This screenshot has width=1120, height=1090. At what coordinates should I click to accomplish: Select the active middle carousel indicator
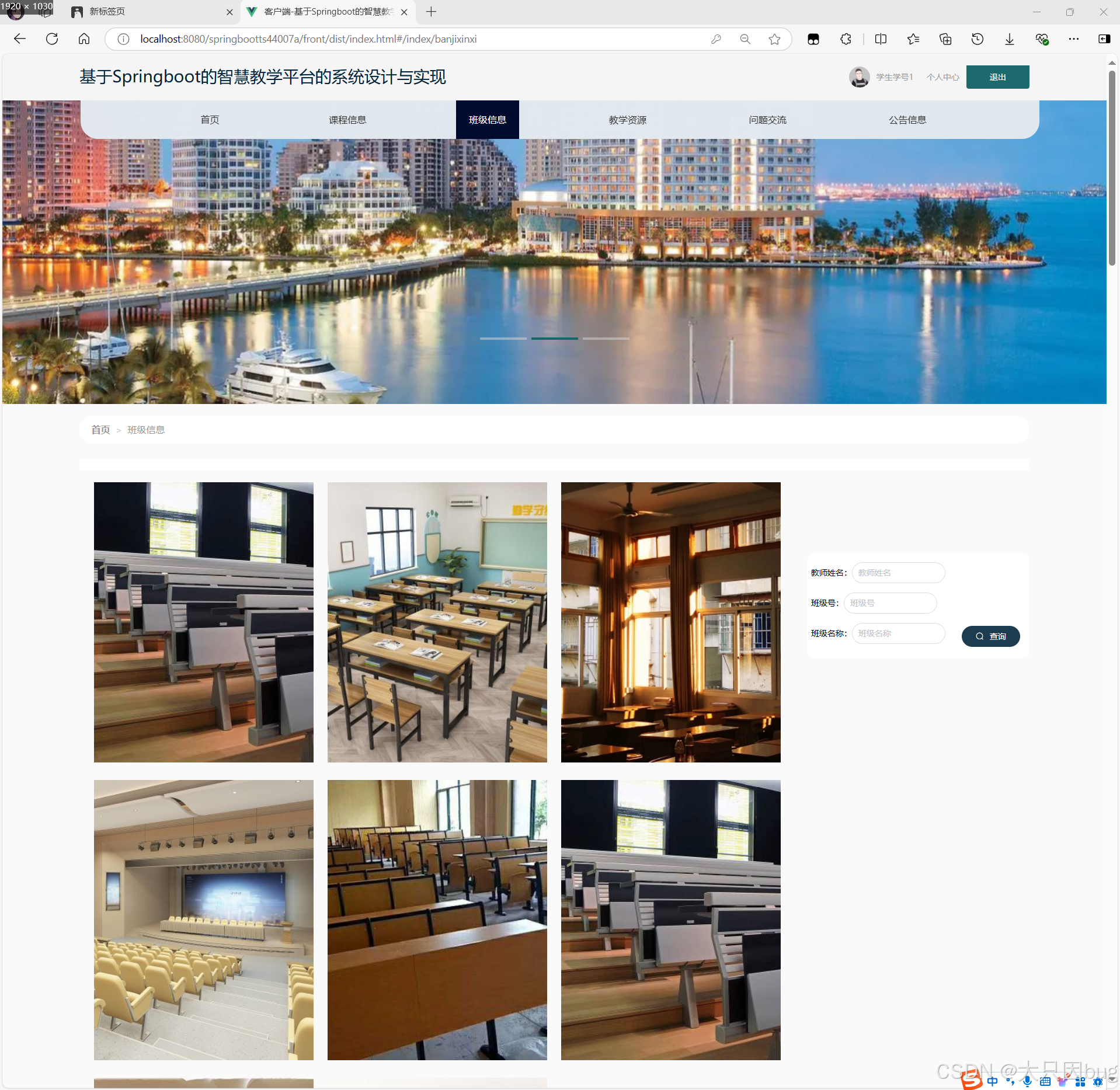554,339
